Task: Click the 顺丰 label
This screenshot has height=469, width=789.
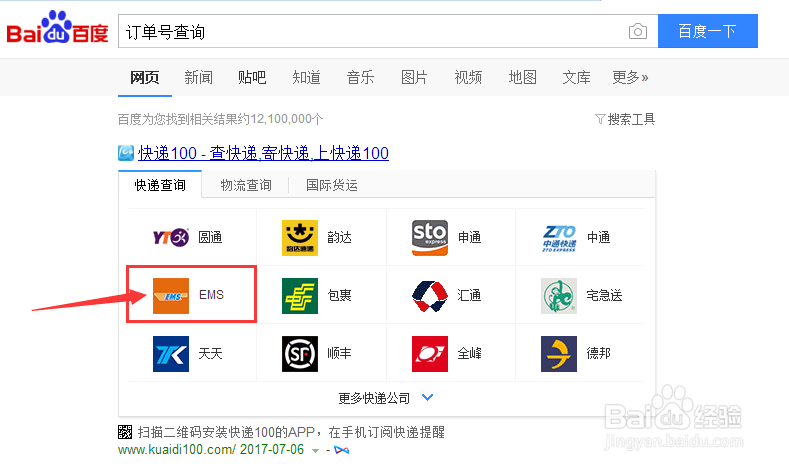Action: 340,353
